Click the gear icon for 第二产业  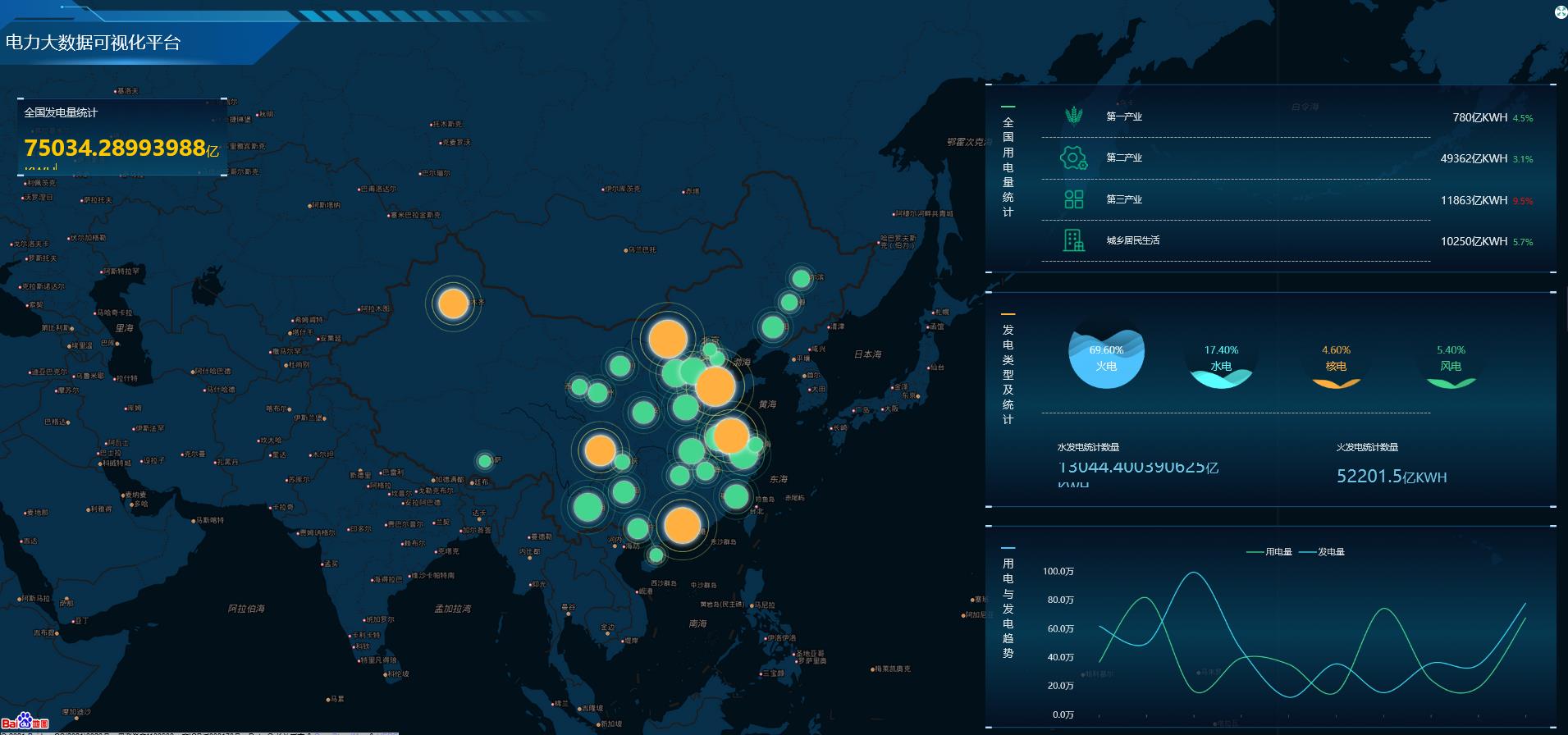point(1073,157)
